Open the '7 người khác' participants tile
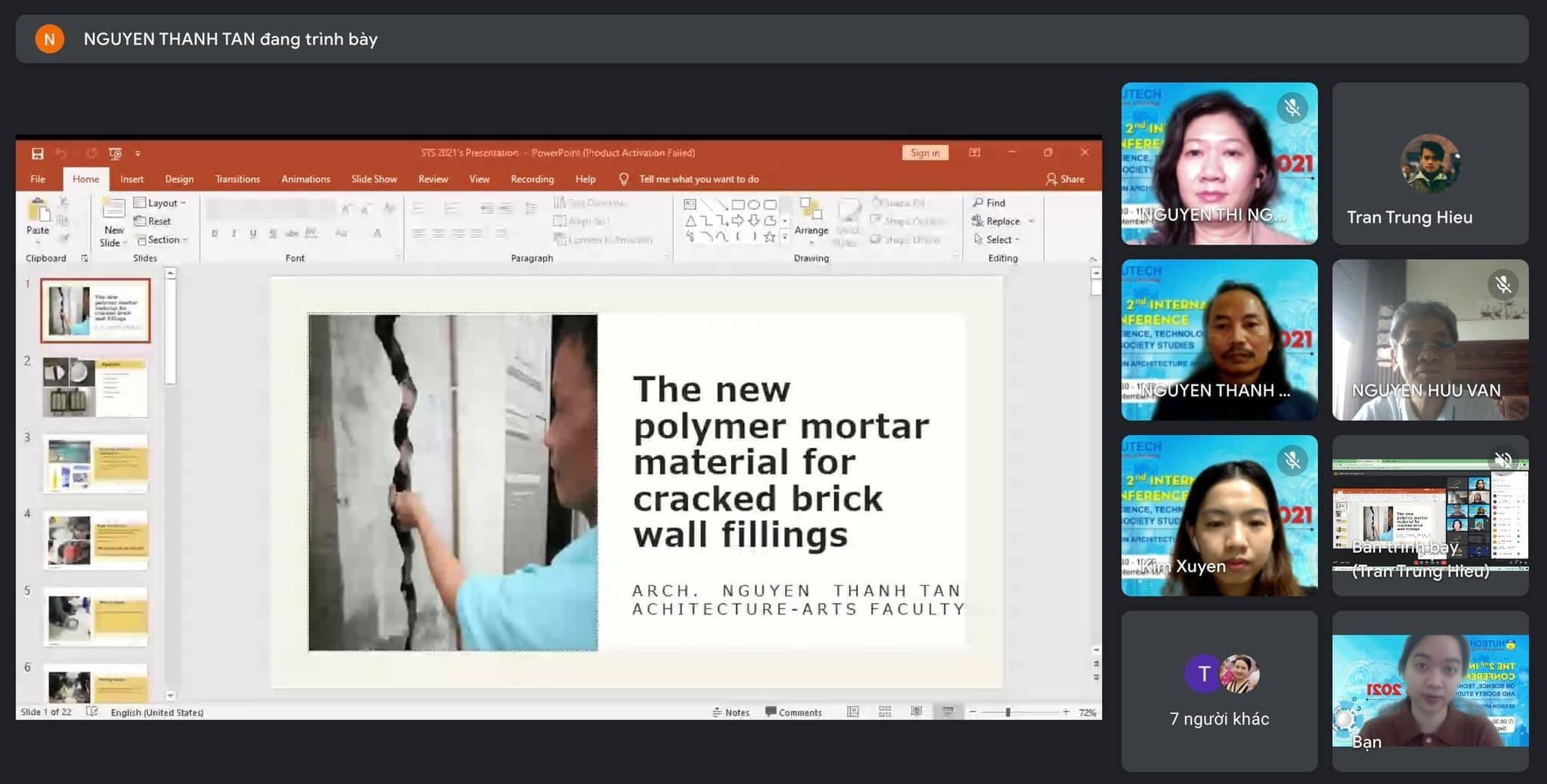This screenshot has height=784, width=1547. coord(1219,691)
